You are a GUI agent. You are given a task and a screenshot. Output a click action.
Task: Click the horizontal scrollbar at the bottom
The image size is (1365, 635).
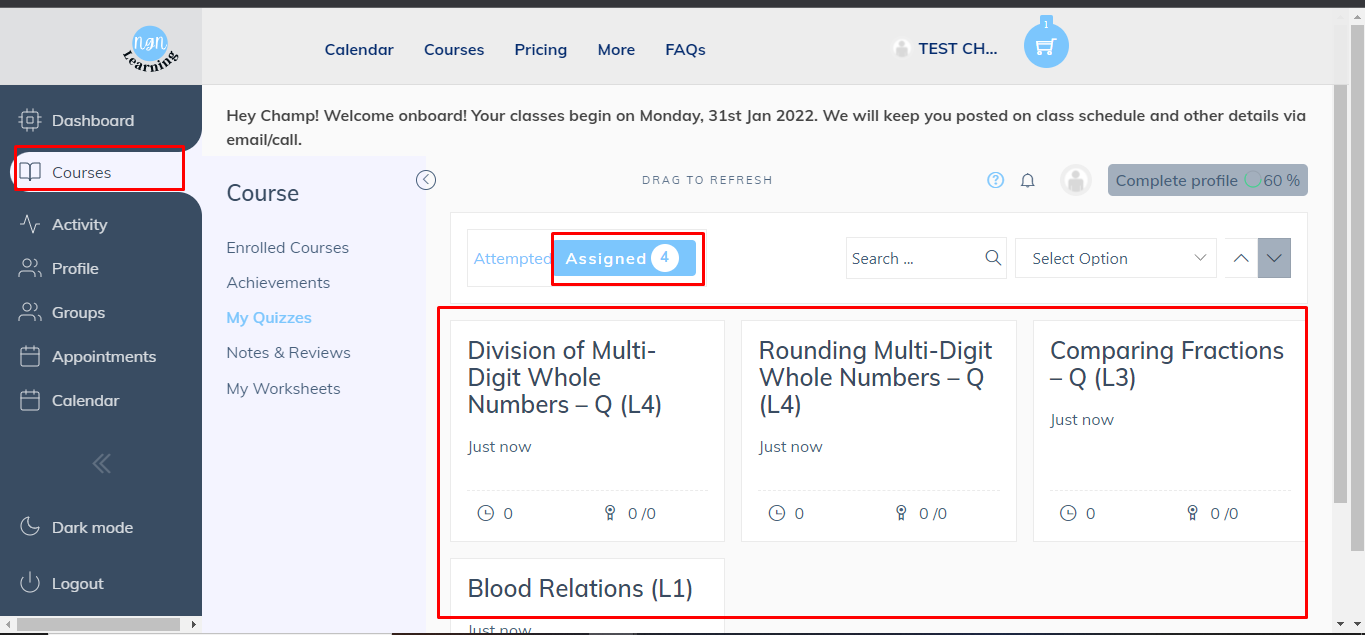(98, 624)
